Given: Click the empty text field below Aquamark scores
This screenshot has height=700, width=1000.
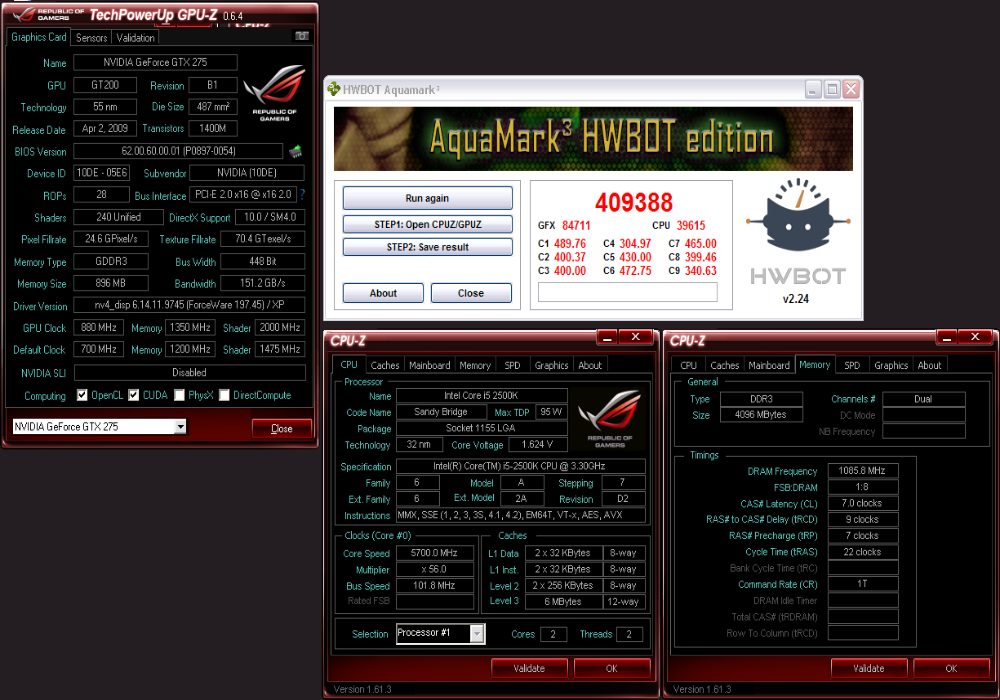Looking at the screenshot, I should point(628,292).
